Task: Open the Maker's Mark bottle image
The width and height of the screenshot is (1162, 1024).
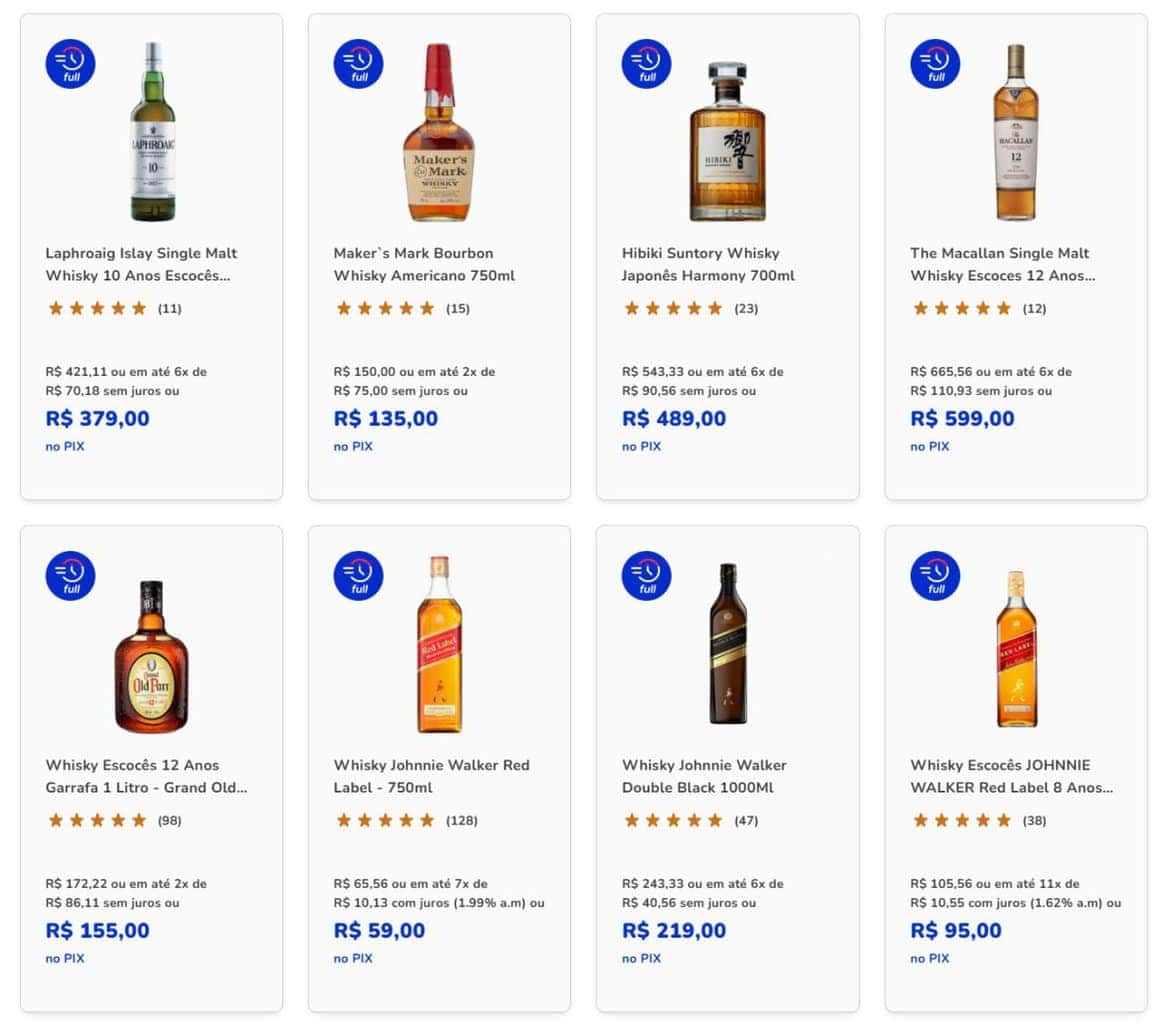Action: (x=438, y=132)
